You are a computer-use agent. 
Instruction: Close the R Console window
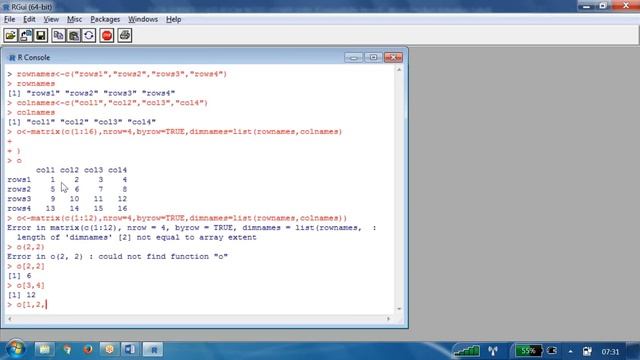coord(393,58)
